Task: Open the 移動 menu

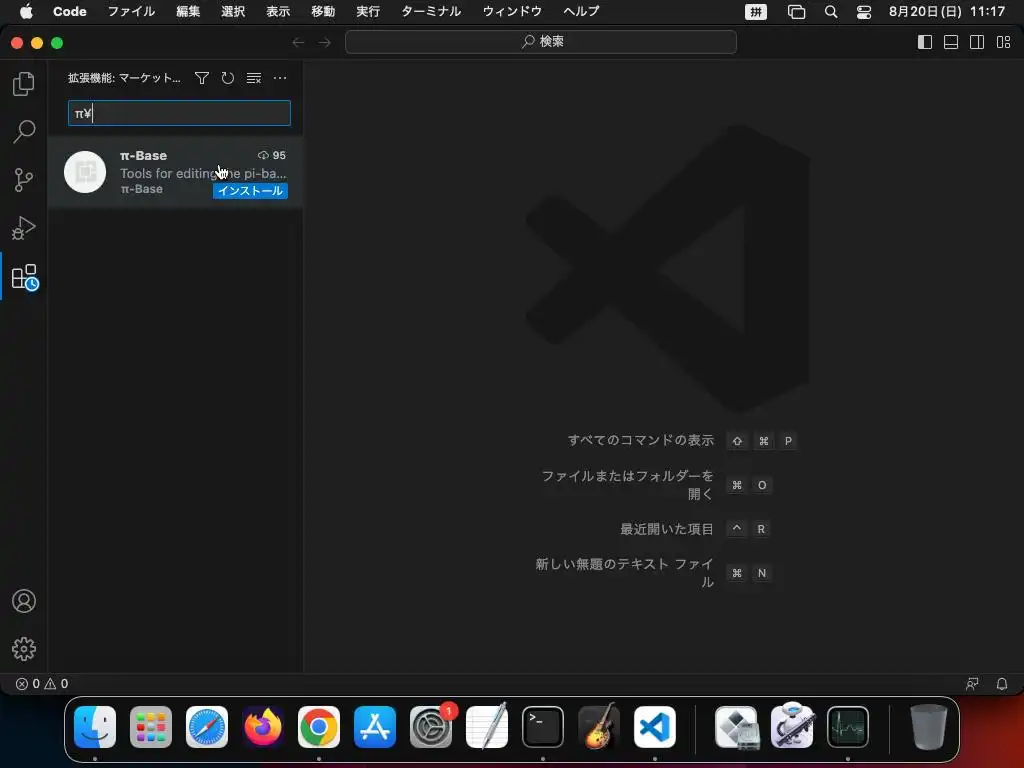Action: click(x=323, y=11)
